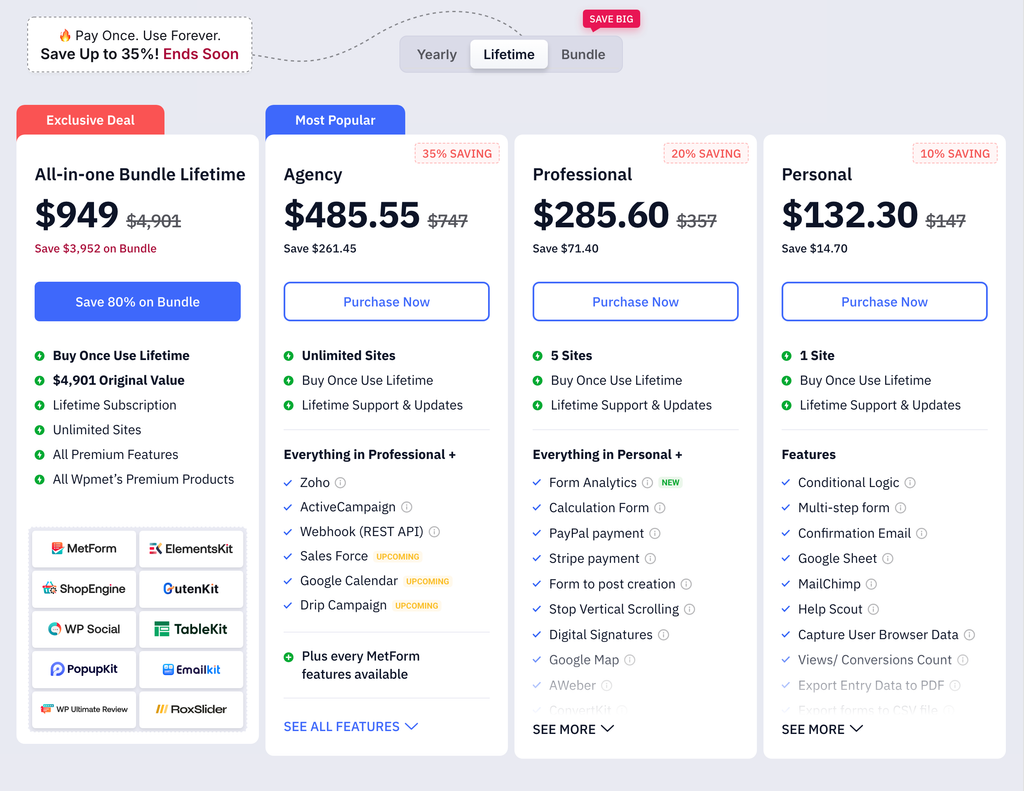Click the info icon next to Zoho
This screenshot has height=791, width=1024.
[340, 483]
